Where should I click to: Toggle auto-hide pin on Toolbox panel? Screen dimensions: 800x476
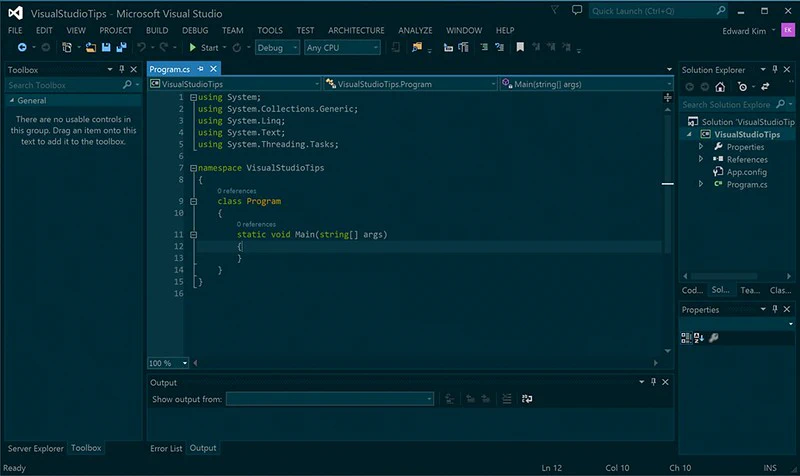tap(121, 69)
